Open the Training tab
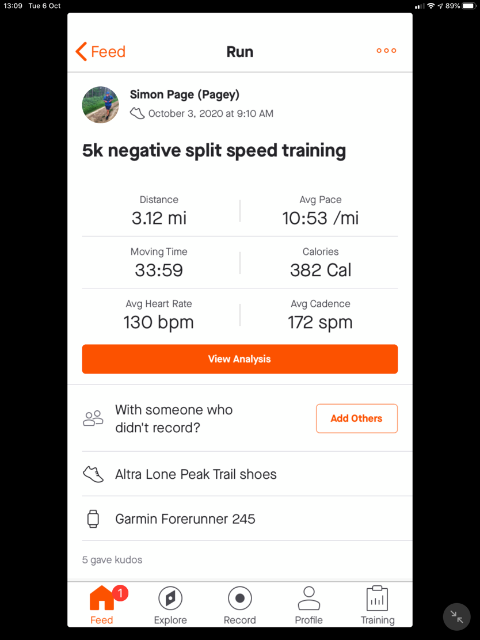The image size is (480, 640). coord(378,605)
